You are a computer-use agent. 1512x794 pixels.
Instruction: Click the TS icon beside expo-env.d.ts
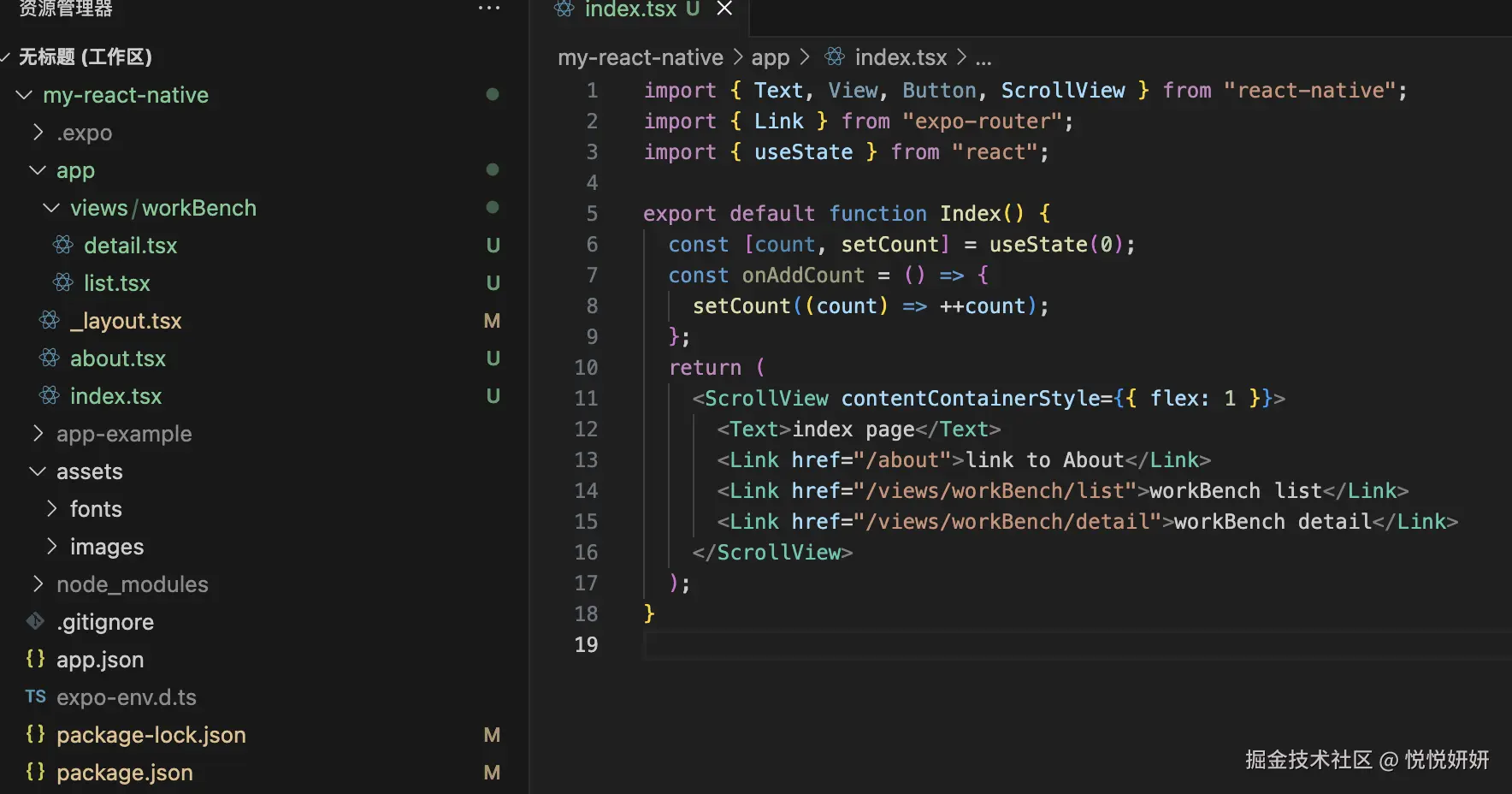click(x=35, y=696)
